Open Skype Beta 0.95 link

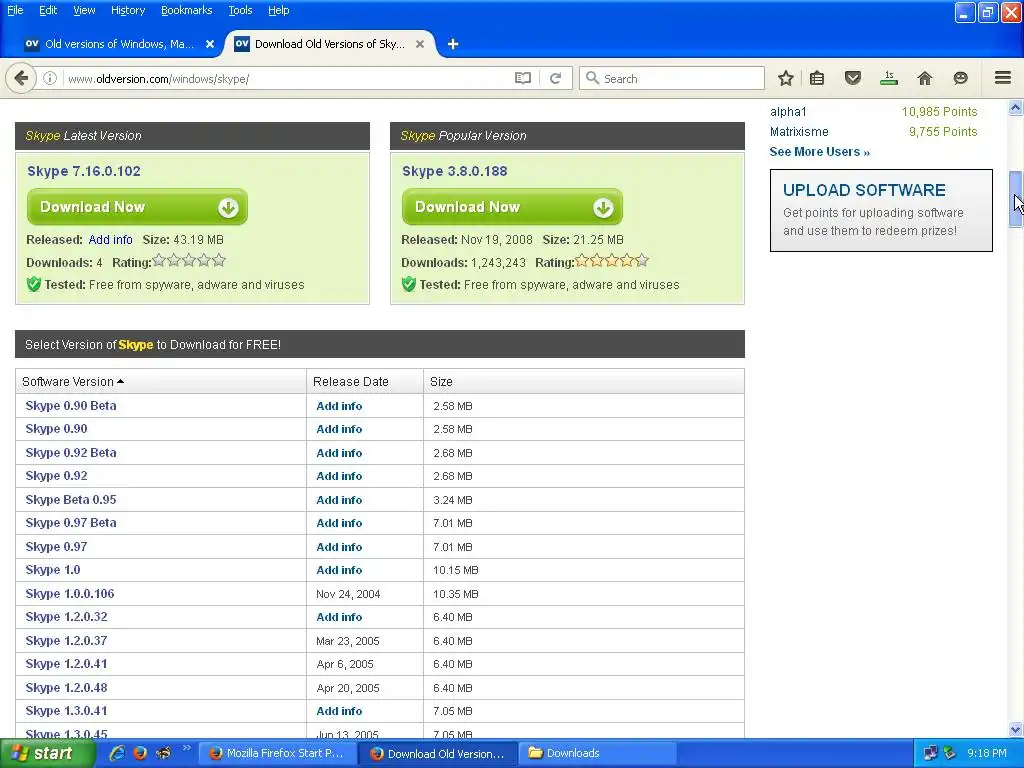click(x=71, y=500)
